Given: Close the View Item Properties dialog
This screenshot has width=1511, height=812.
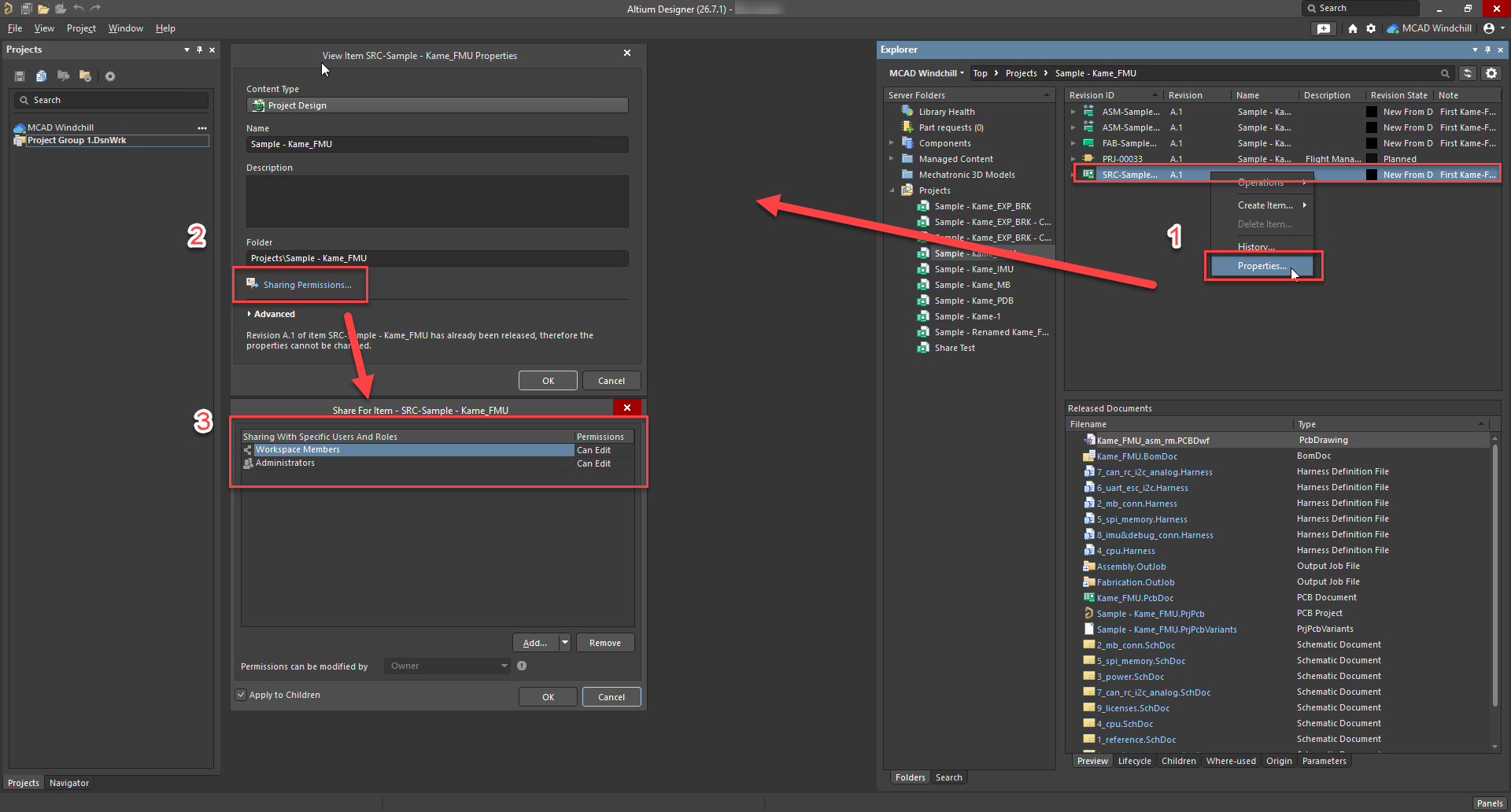Looking at the screenshot, I should [x=627, y=53].
